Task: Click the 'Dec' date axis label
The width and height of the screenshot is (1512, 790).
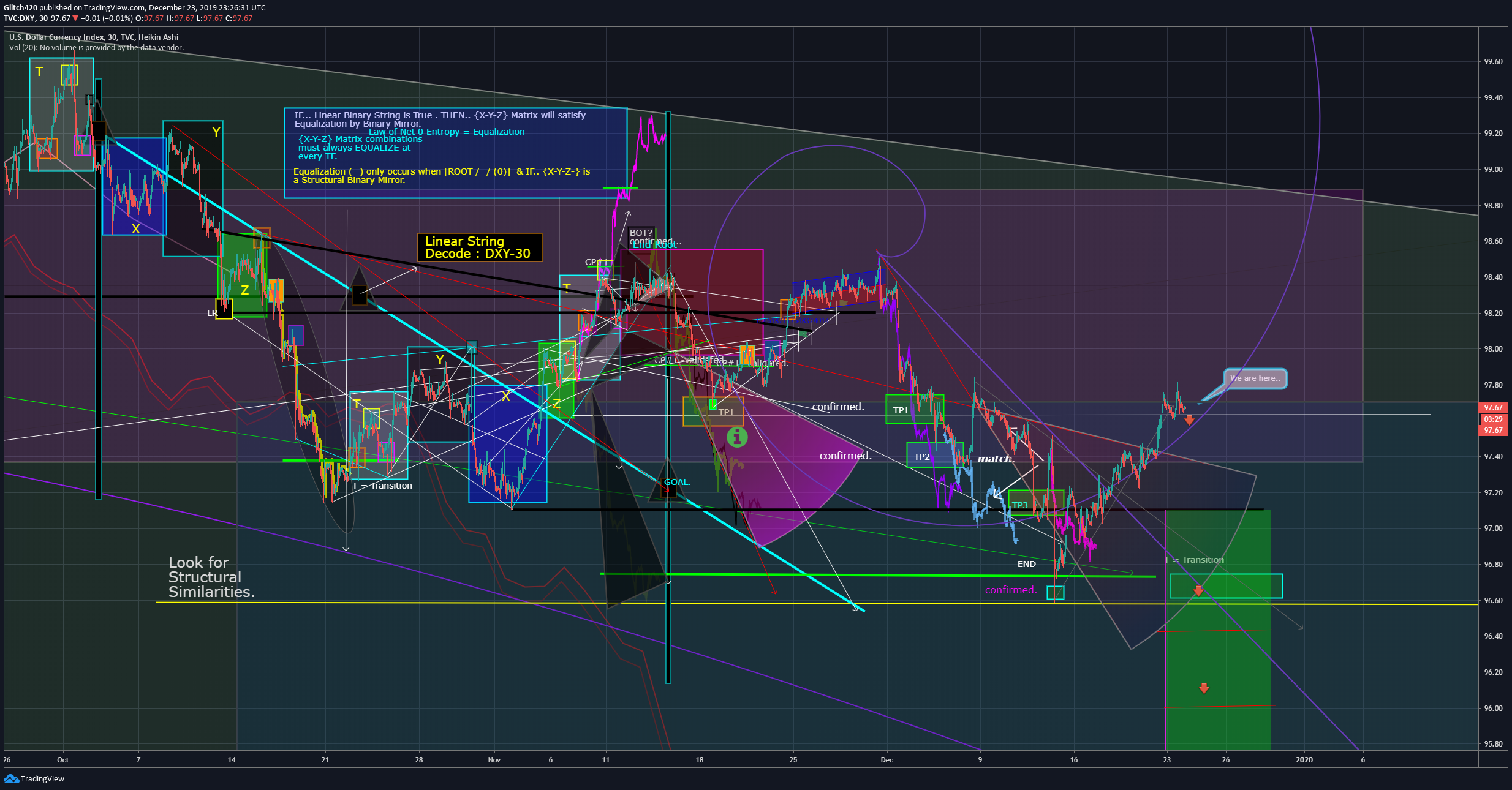Action: (886, 760)
